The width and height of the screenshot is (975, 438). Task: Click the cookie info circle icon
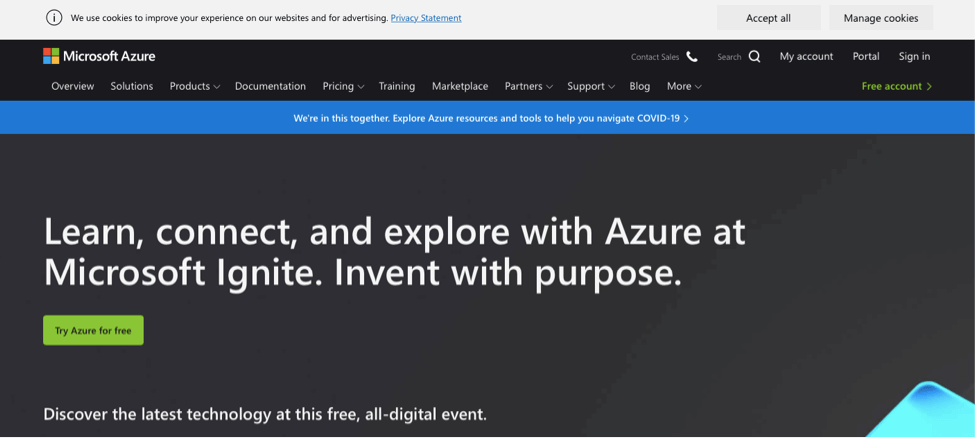tap(54, 17)
